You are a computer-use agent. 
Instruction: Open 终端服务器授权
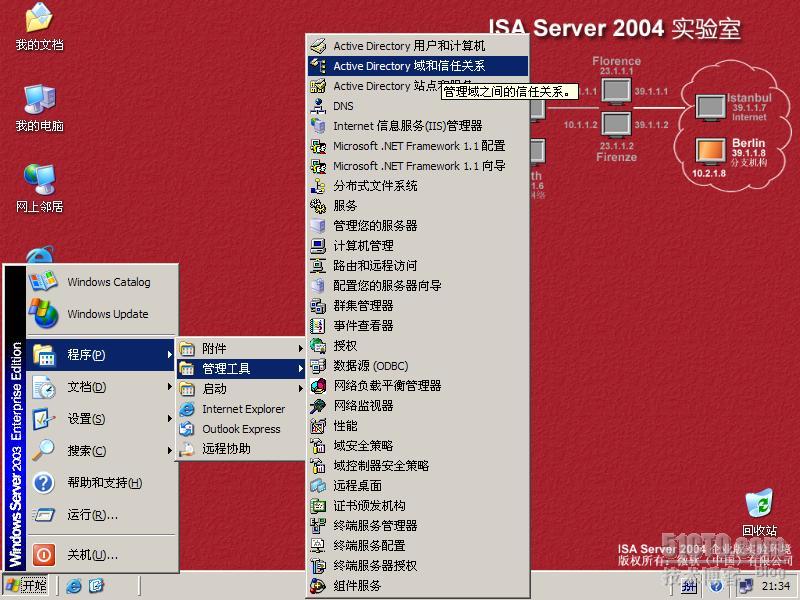pos(418,566)
